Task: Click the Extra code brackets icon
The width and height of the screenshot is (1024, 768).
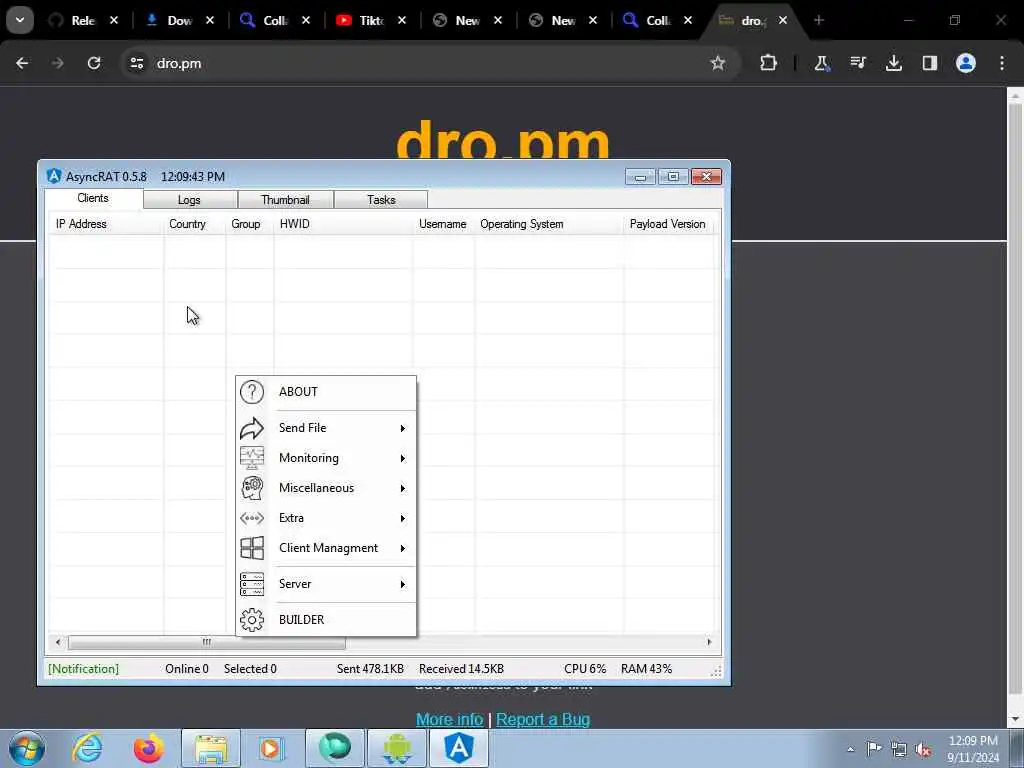Action: (x=251, y=518)
